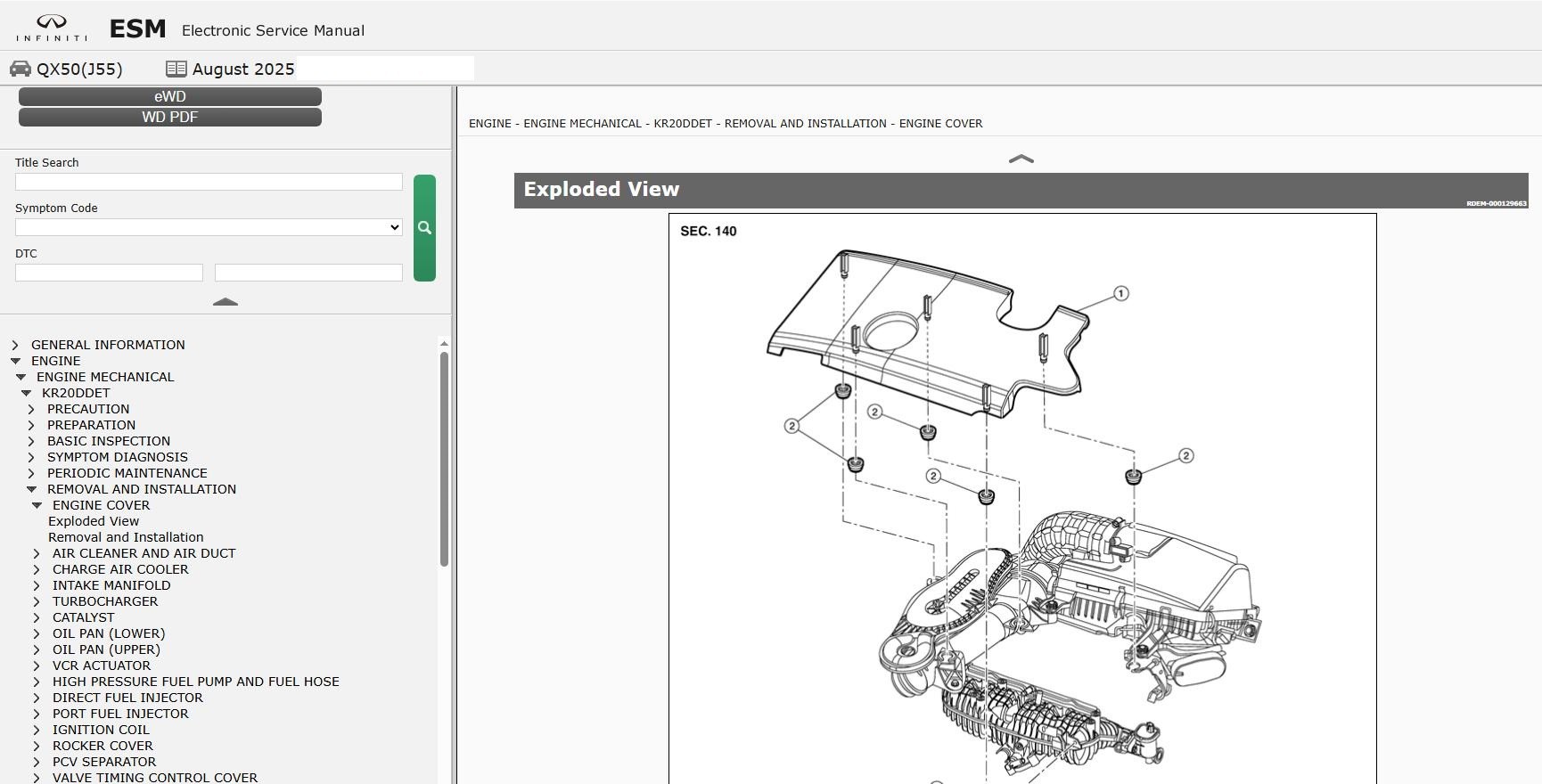1542x784 pixels.
Task: Click the navigation tree scrollbar thumb
Action: (444, 458)
